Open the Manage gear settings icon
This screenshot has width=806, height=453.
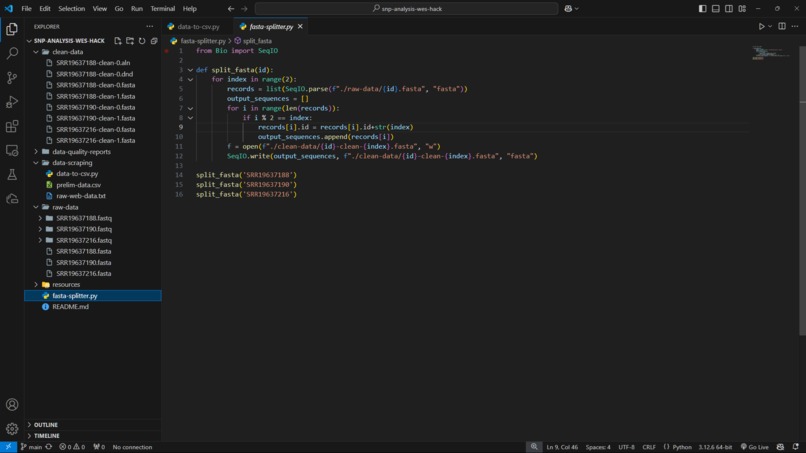12,428
